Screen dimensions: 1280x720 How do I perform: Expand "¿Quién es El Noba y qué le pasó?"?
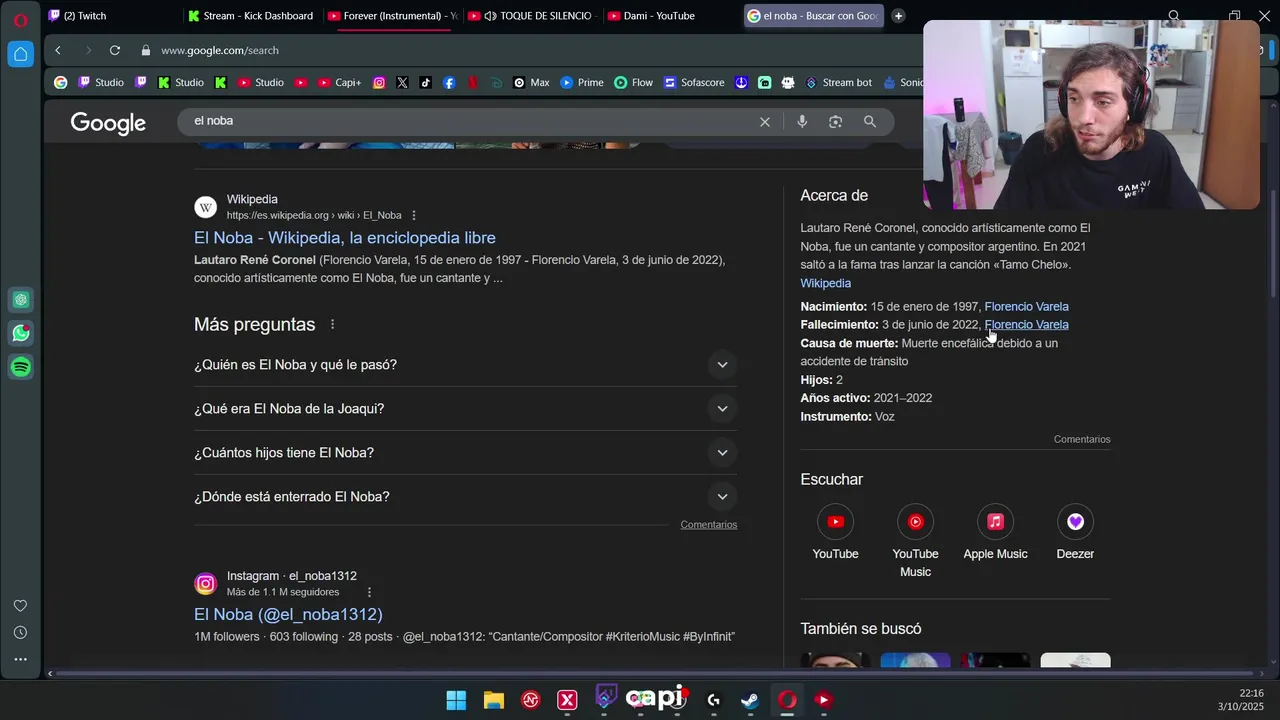pyautogui.click(x=465, y=365)
